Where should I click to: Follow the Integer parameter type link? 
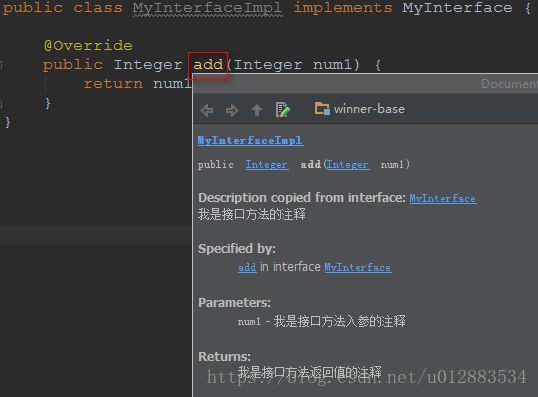(x=348, y=165)
